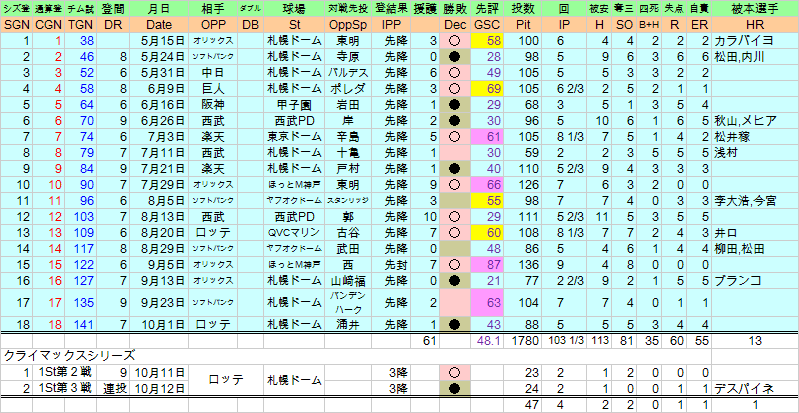Select the '1St第３戦' cell
Image resolution: width=799 pixels, height=413 pixels.
(x=64, y=388)
